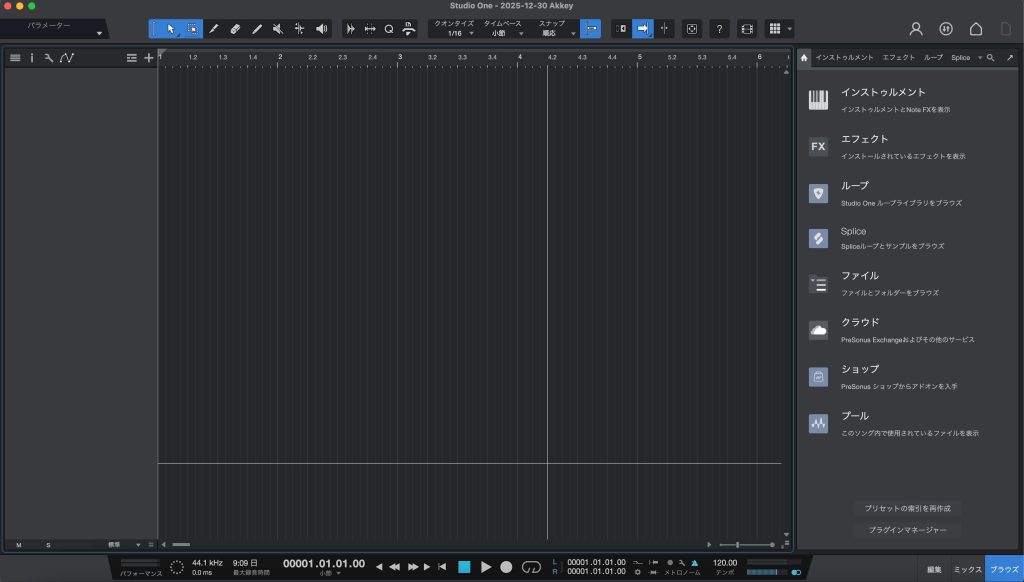1024x582 pixels.
Task: Open the ミックス view tab
Action: point(966,569)
